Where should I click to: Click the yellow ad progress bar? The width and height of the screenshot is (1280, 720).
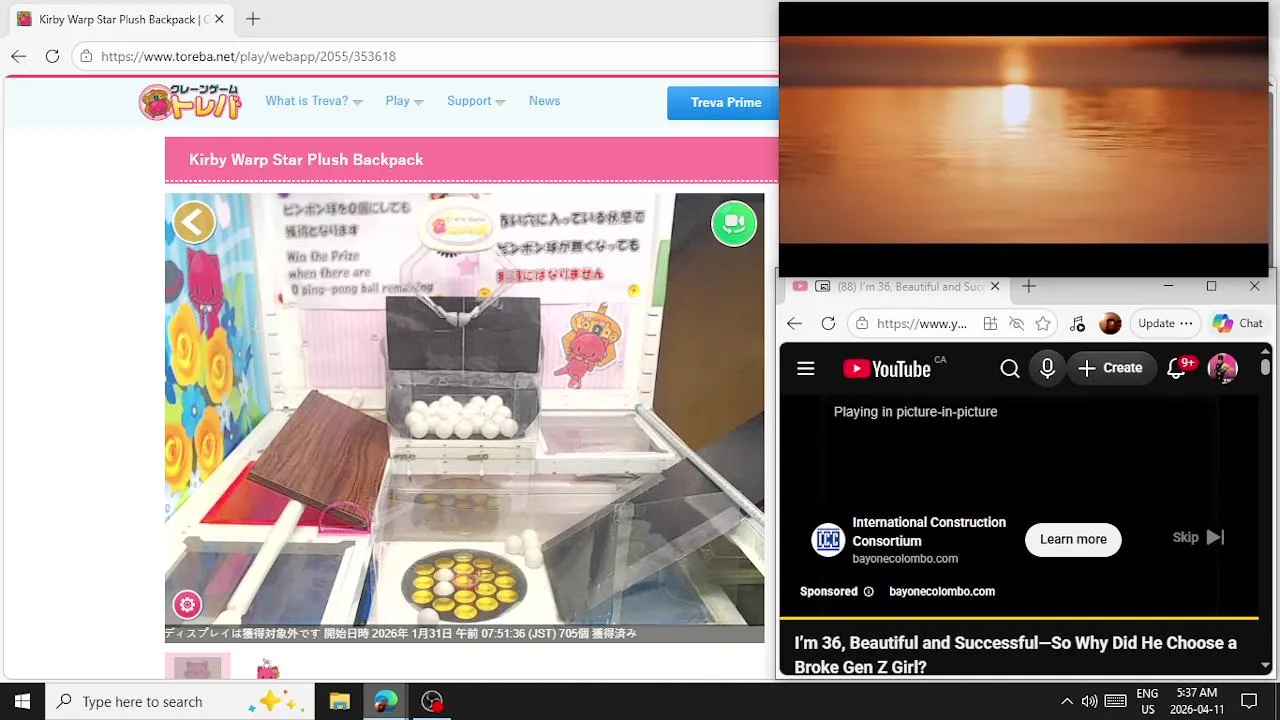1018,618
